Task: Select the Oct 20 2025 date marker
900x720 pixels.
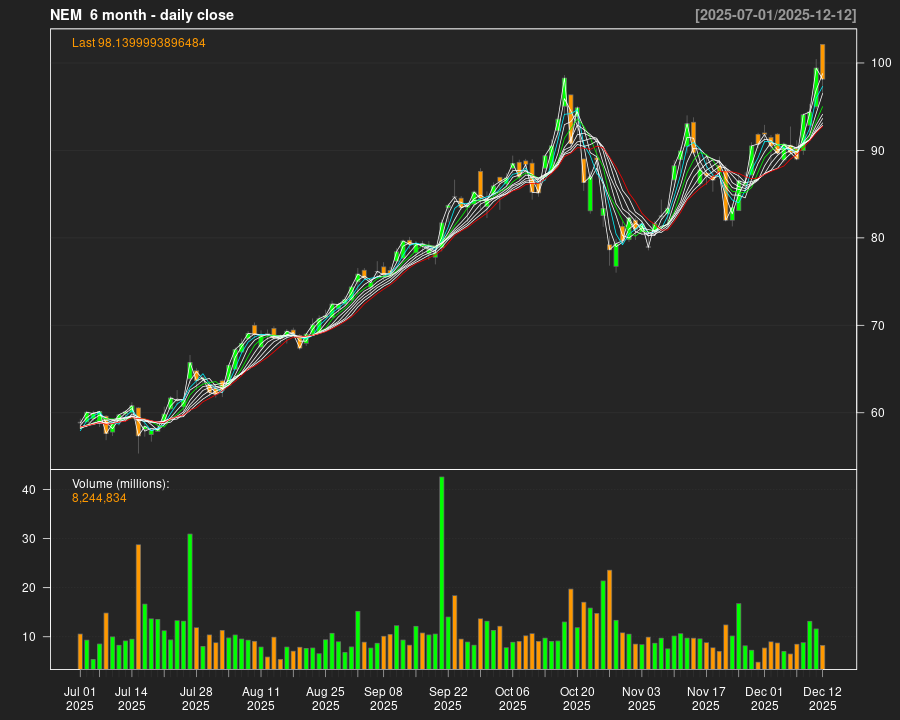Action: pos(577,698)
